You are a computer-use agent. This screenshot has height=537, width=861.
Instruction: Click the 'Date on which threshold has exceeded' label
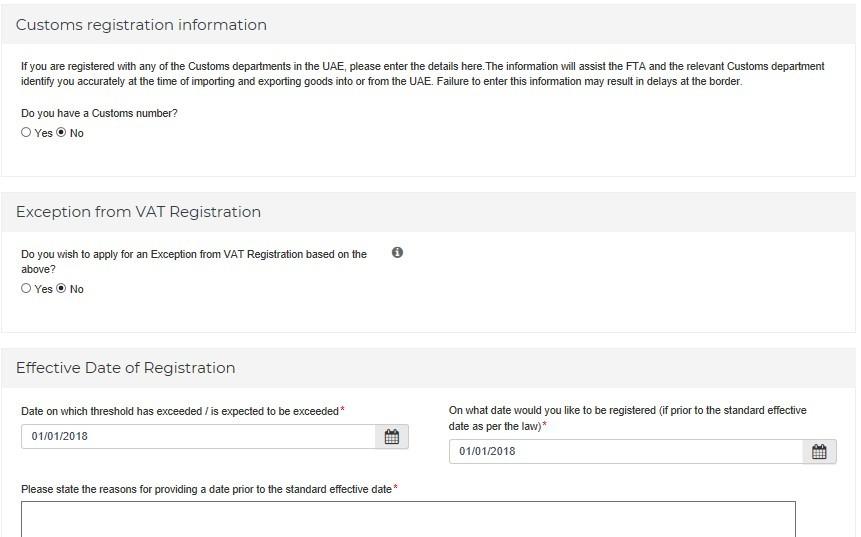[180, 411]
